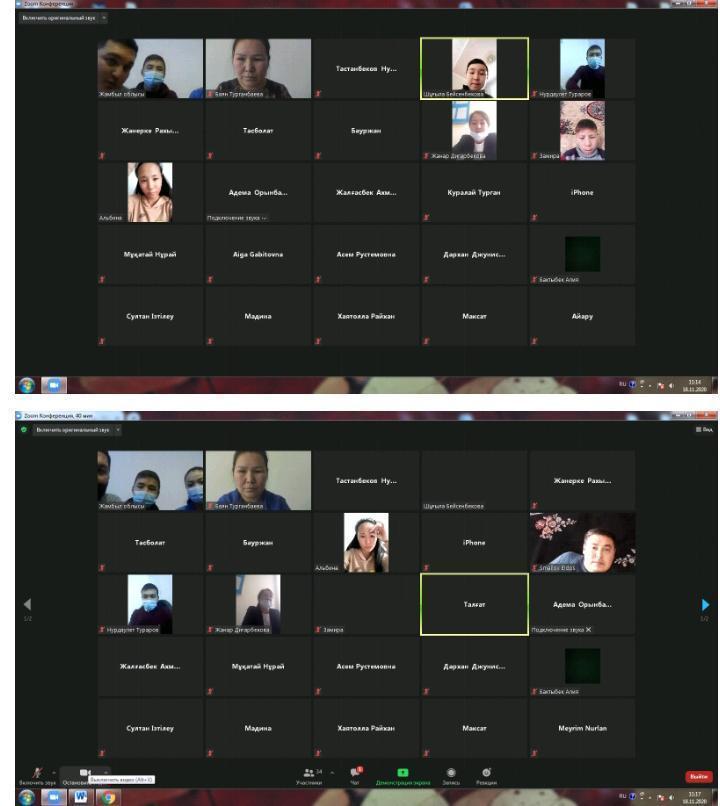Screen dimensions: 720x806
Task: Start recording with the Record icon
Action: pos(451,772)
